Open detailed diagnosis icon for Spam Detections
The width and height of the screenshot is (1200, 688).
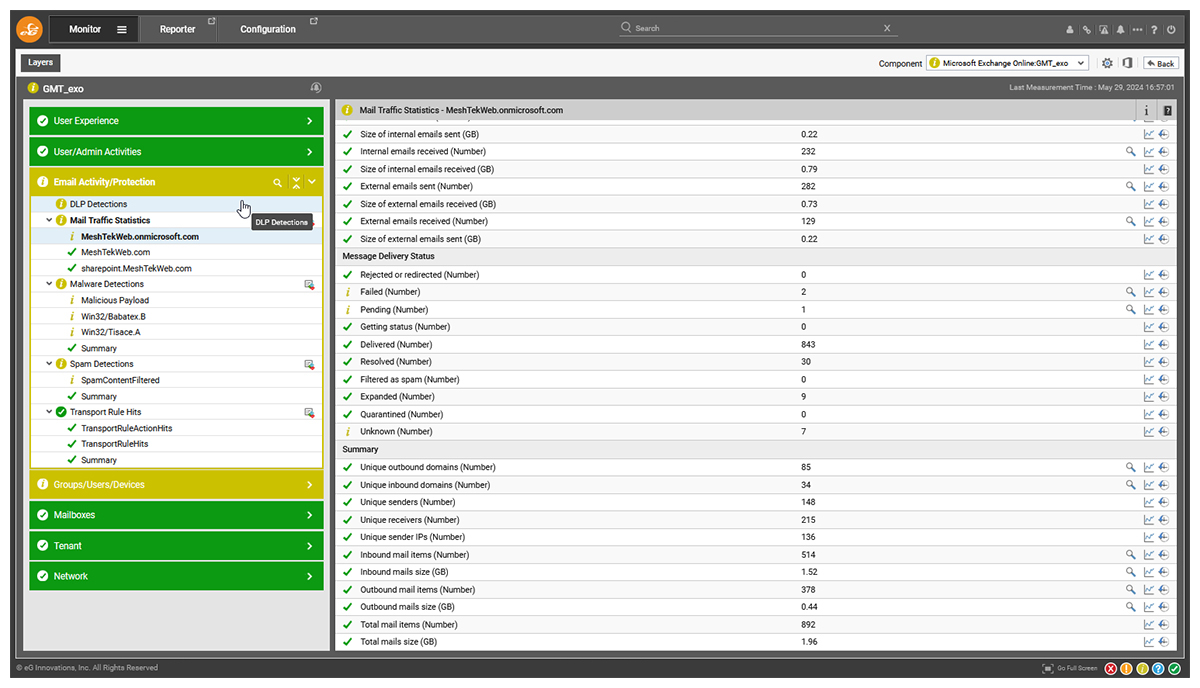[x=310, y=365]
